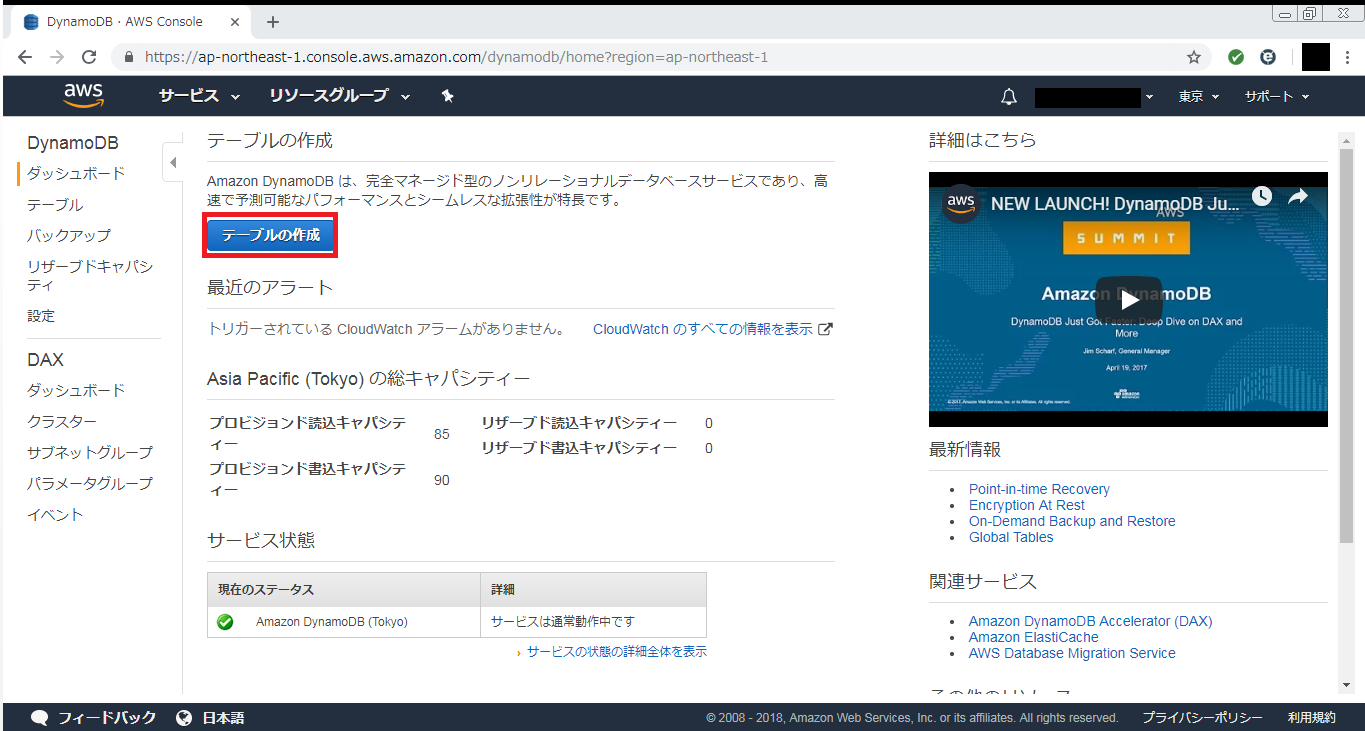Screen dimensions: 1365x731
Task: Open the 東京 region selector
Action: pyautogui.click(x=1198, y=96)
